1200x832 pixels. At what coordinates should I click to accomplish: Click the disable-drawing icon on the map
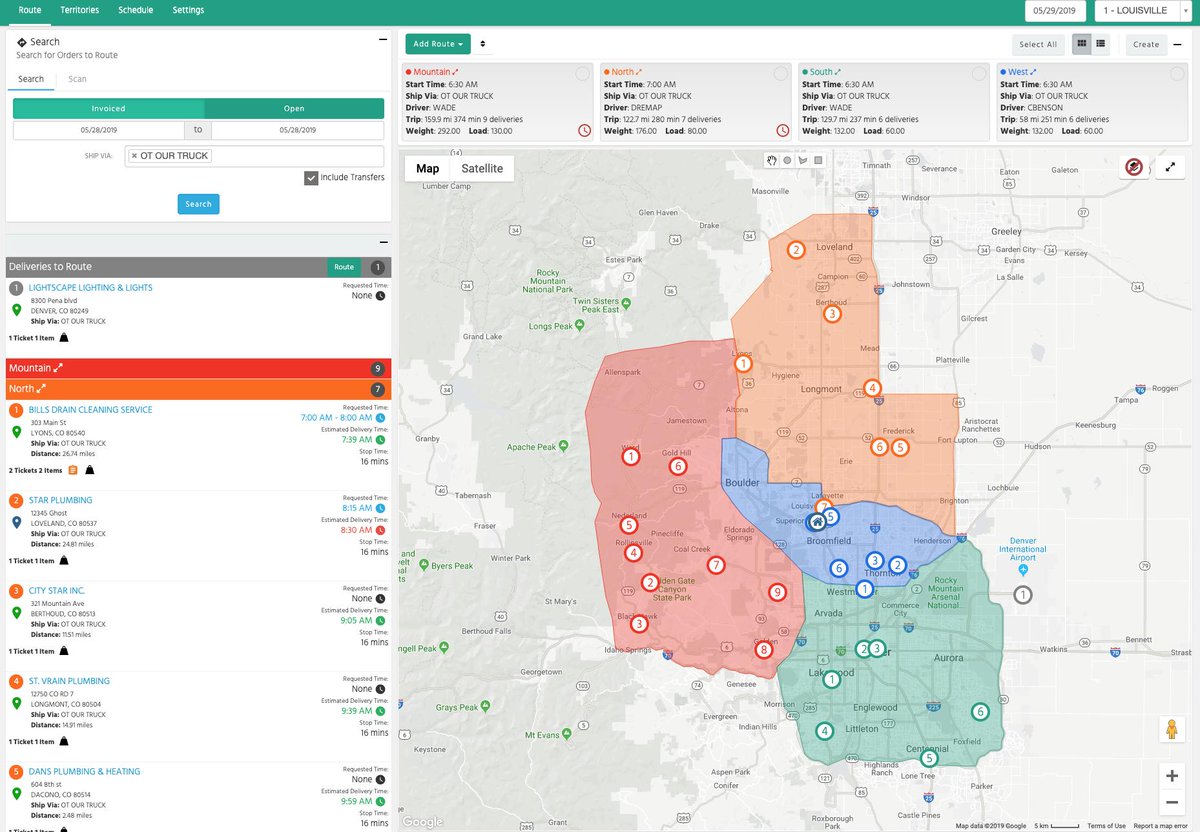[x=1133, y=167]
